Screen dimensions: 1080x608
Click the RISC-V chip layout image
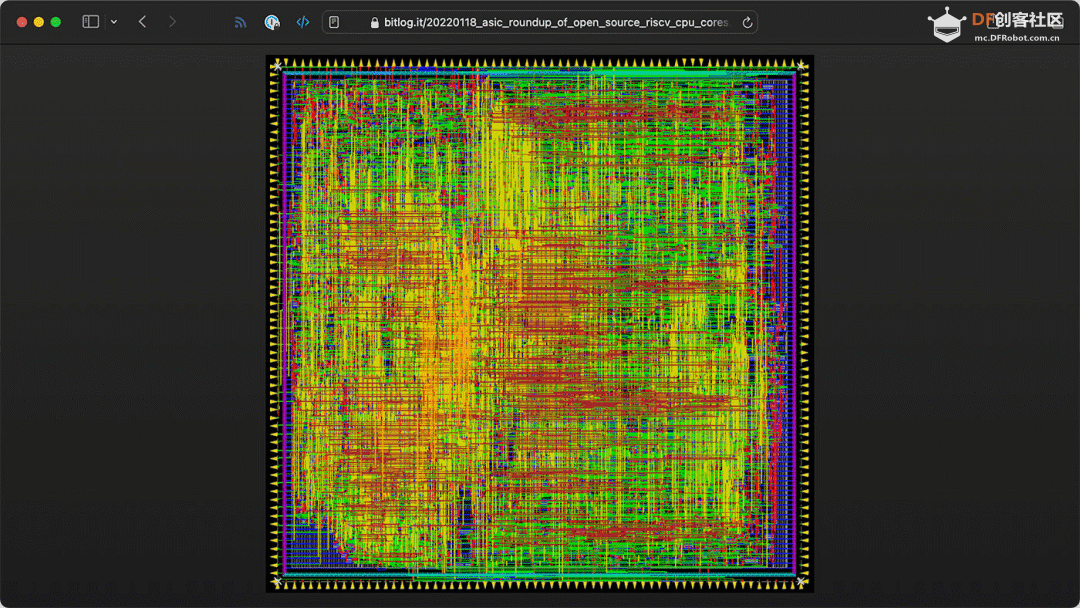[x=540, y=324]
